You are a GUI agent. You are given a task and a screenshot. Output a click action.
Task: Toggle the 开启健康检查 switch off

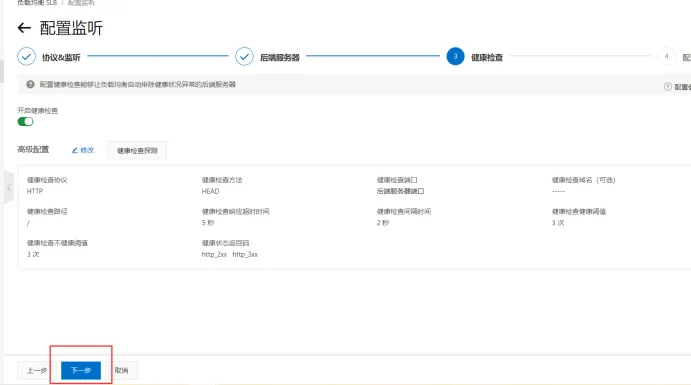pos(25,122)
